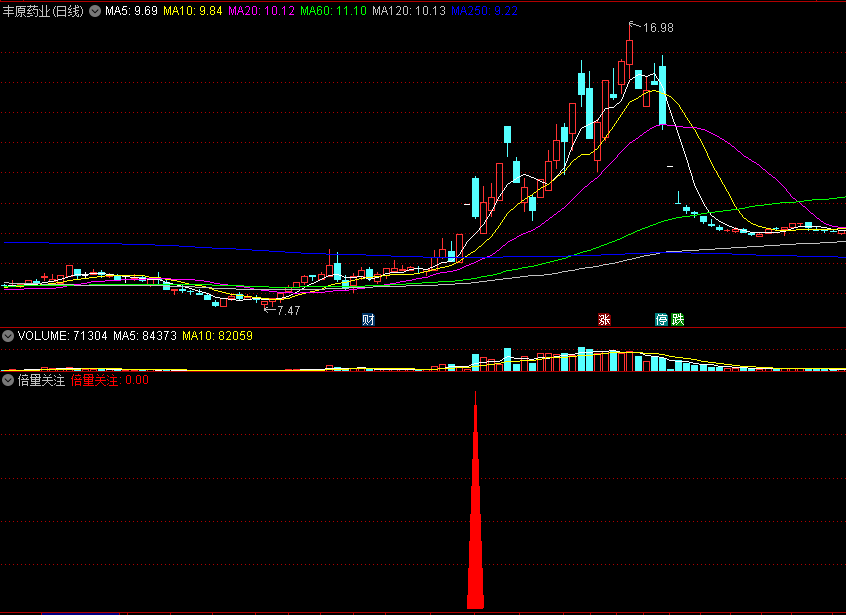Click the volume MA5: 84373 label

[x=145, y=336]
